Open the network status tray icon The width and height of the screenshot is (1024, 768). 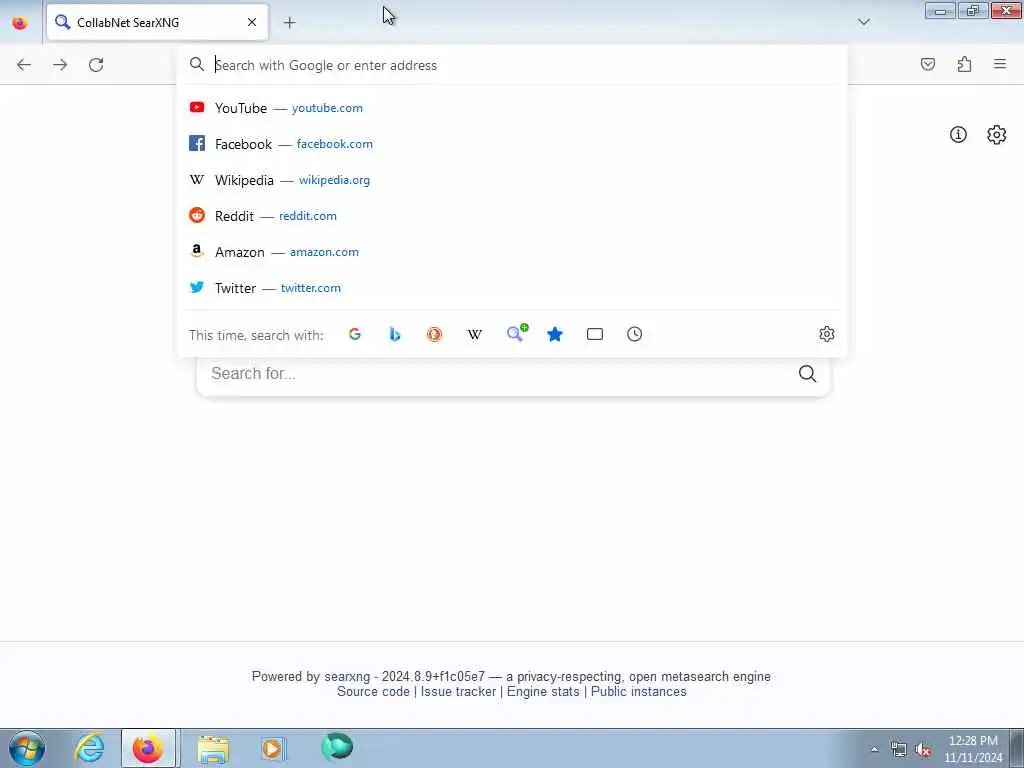click(899, 750)
